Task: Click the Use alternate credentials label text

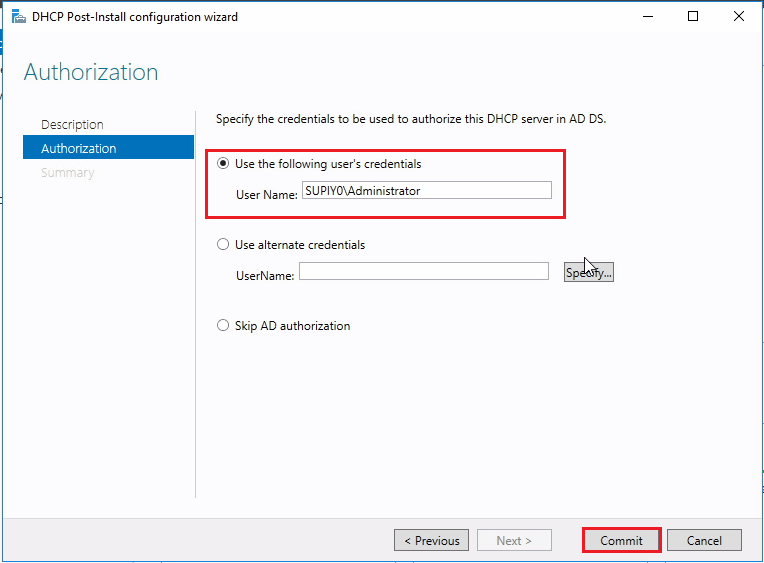Action: click(x=300, y=245)
